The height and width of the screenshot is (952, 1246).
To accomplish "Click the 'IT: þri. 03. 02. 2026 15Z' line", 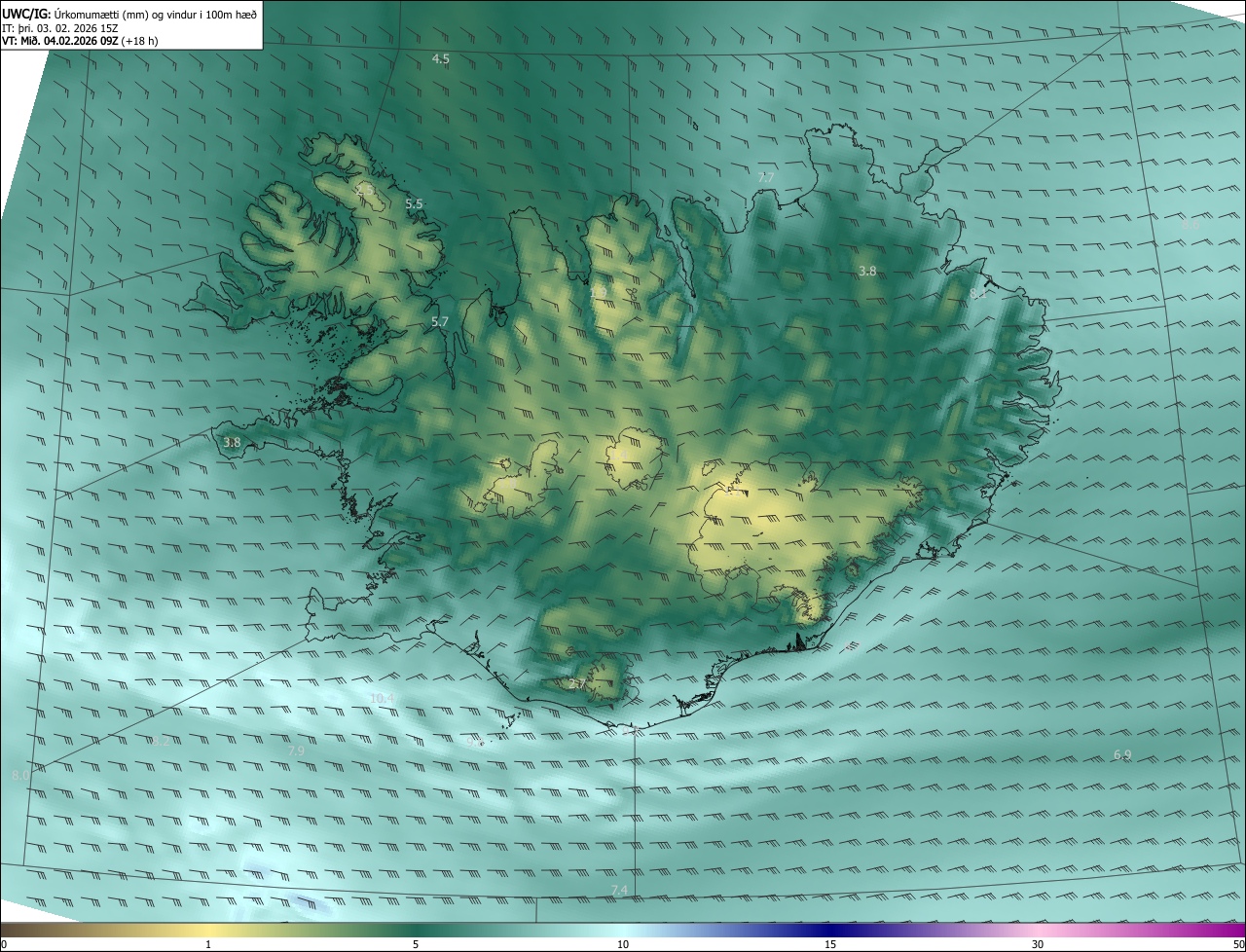I will point(61,28).
